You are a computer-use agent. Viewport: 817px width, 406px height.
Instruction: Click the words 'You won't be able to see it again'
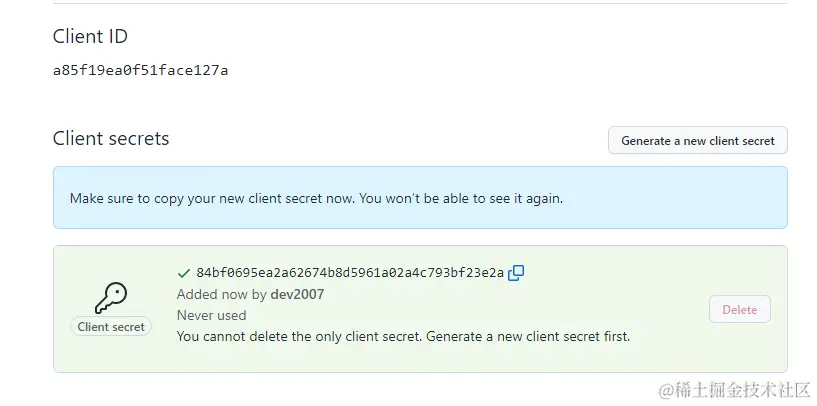[x=461, y=198]
